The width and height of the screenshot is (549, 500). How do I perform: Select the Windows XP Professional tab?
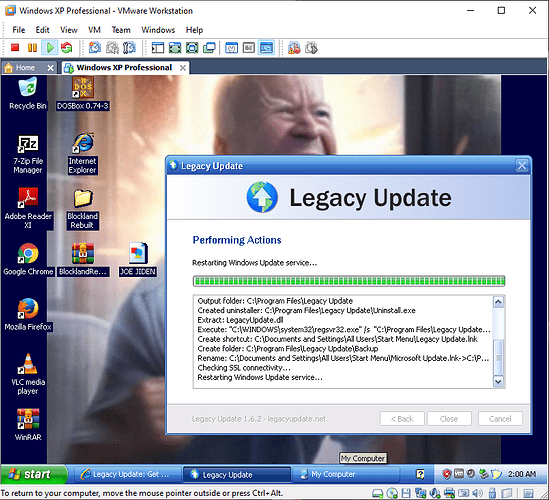(x=124, y=68)
